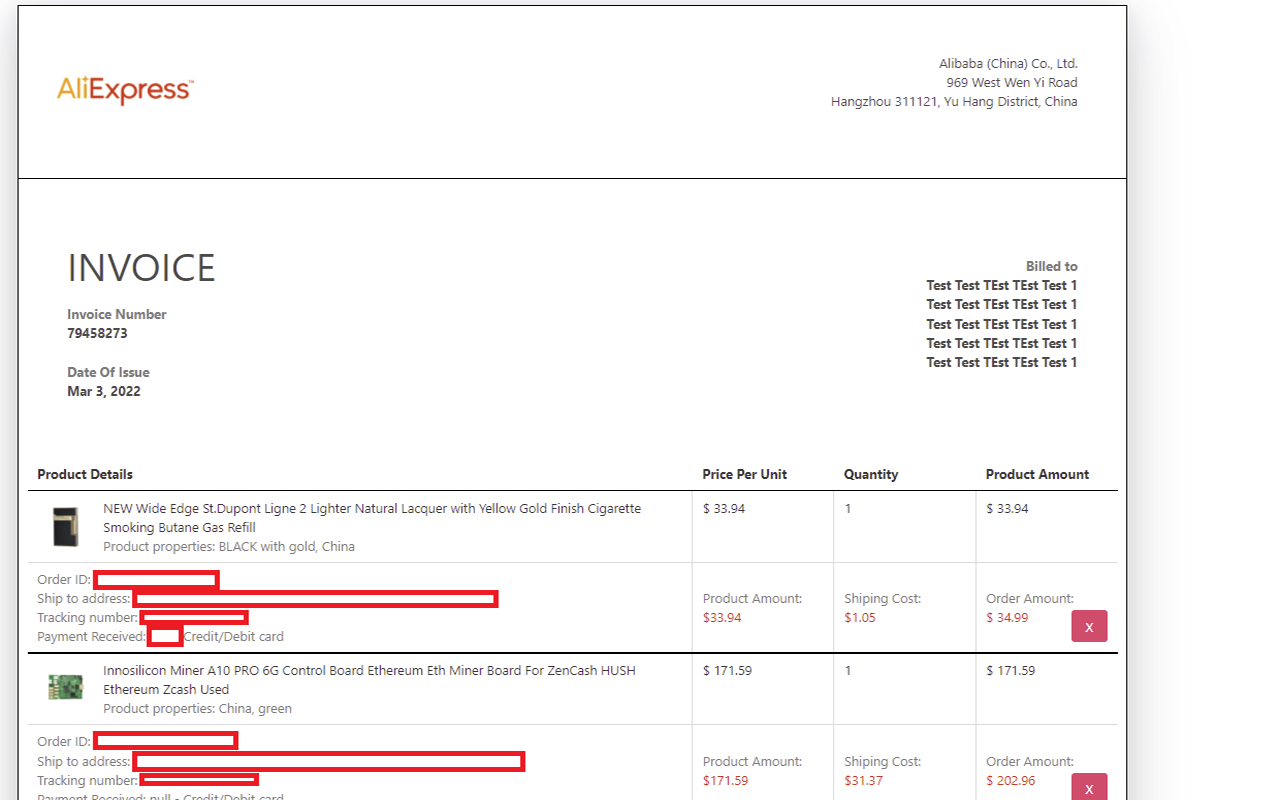Remove the St.Dupont lighter order with x button
Viewport: 1280px width, 800px height.
point(1089,626)
